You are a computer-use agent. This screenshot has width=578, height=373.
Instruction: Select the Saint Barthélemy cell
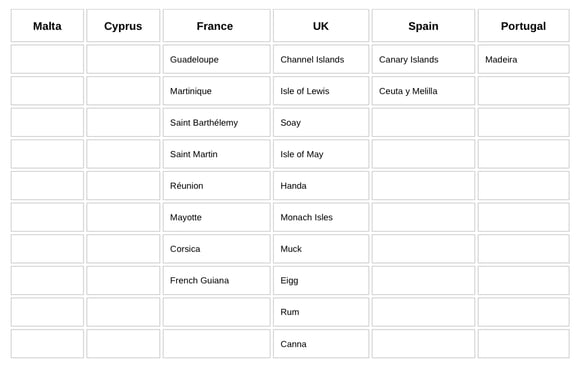216,122
